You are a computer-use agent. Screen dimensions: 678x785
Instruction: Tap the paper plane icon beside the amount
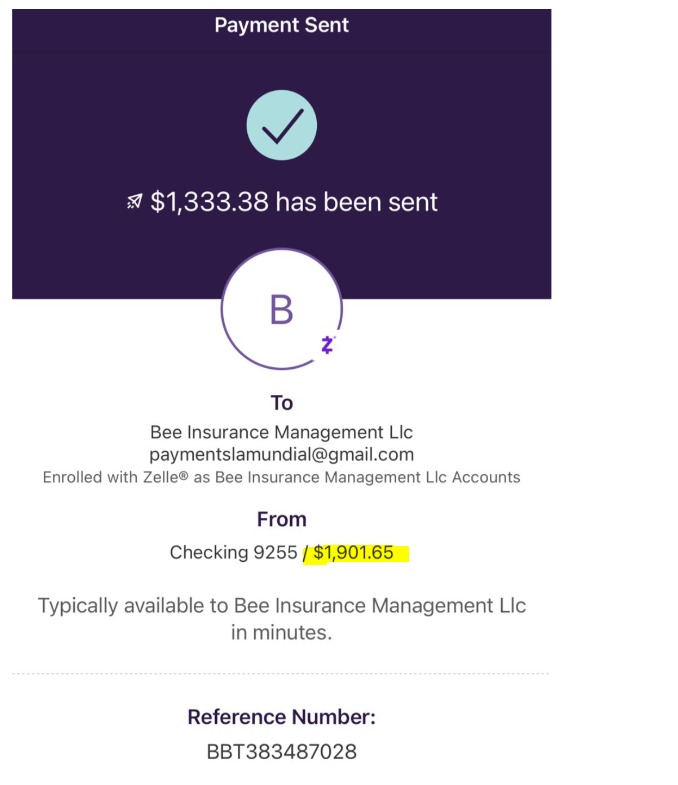point(135,202)
